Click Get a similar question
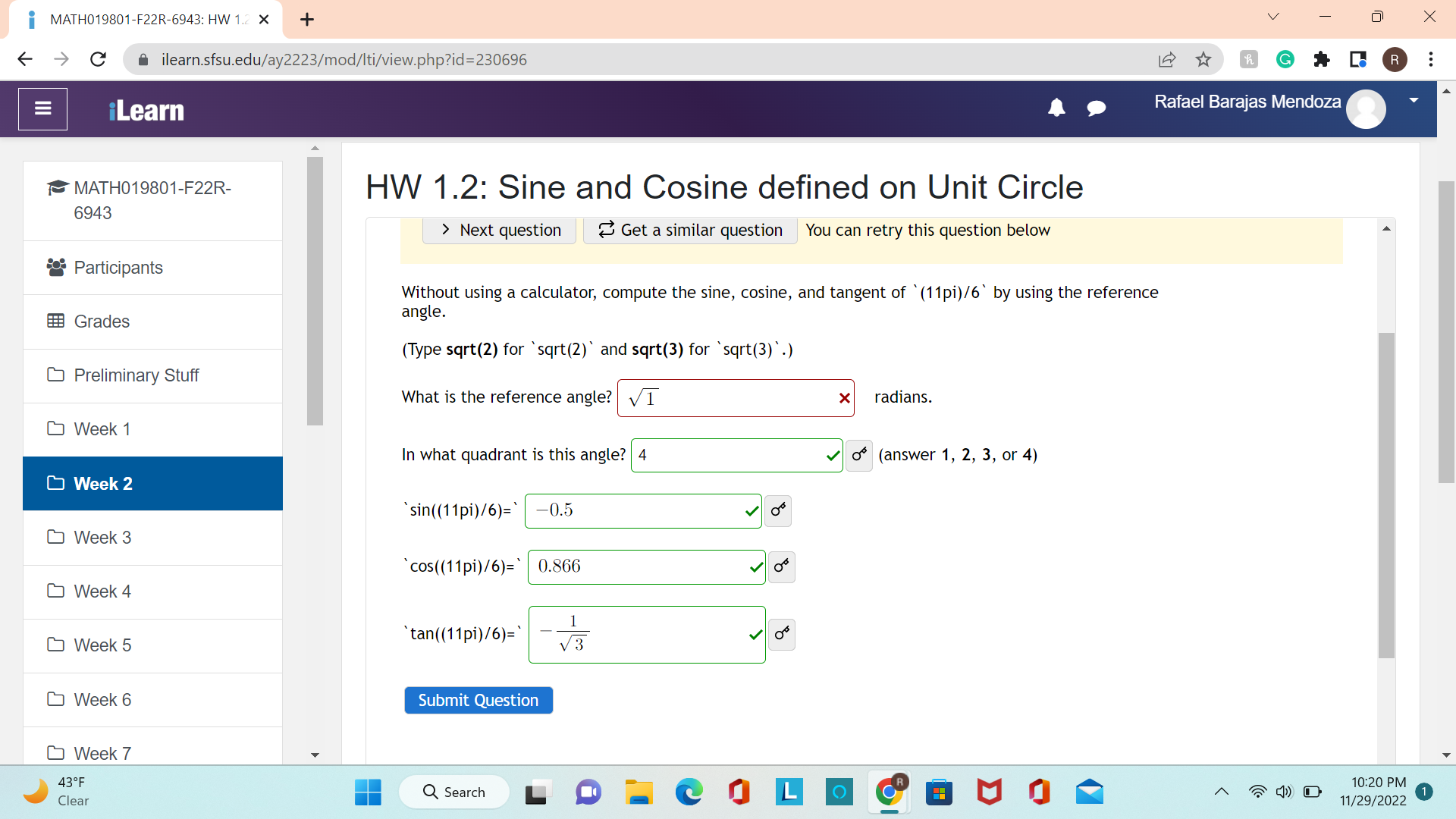This screenshot has height=819, width=1456. coord(690,230)
